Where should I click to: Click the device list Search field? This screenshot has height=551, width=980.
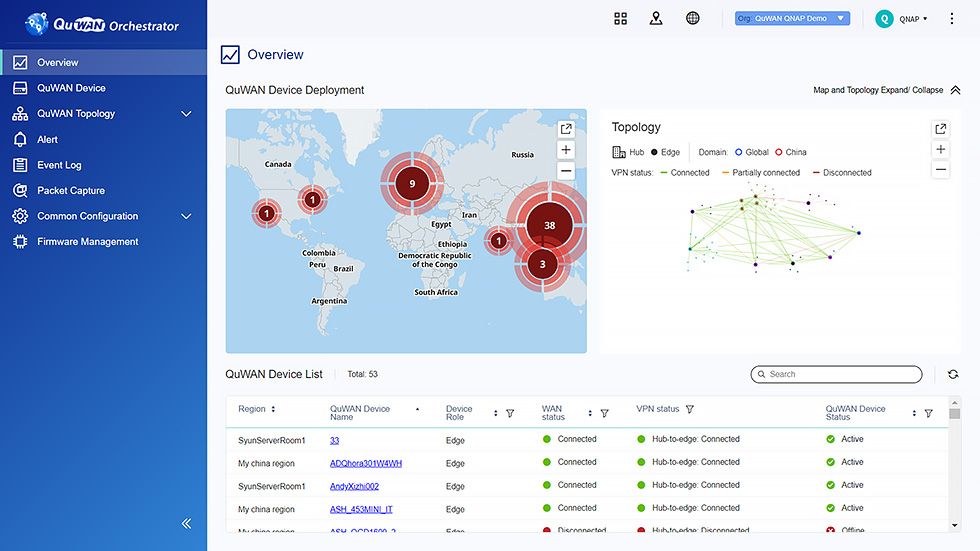[840, 374]
